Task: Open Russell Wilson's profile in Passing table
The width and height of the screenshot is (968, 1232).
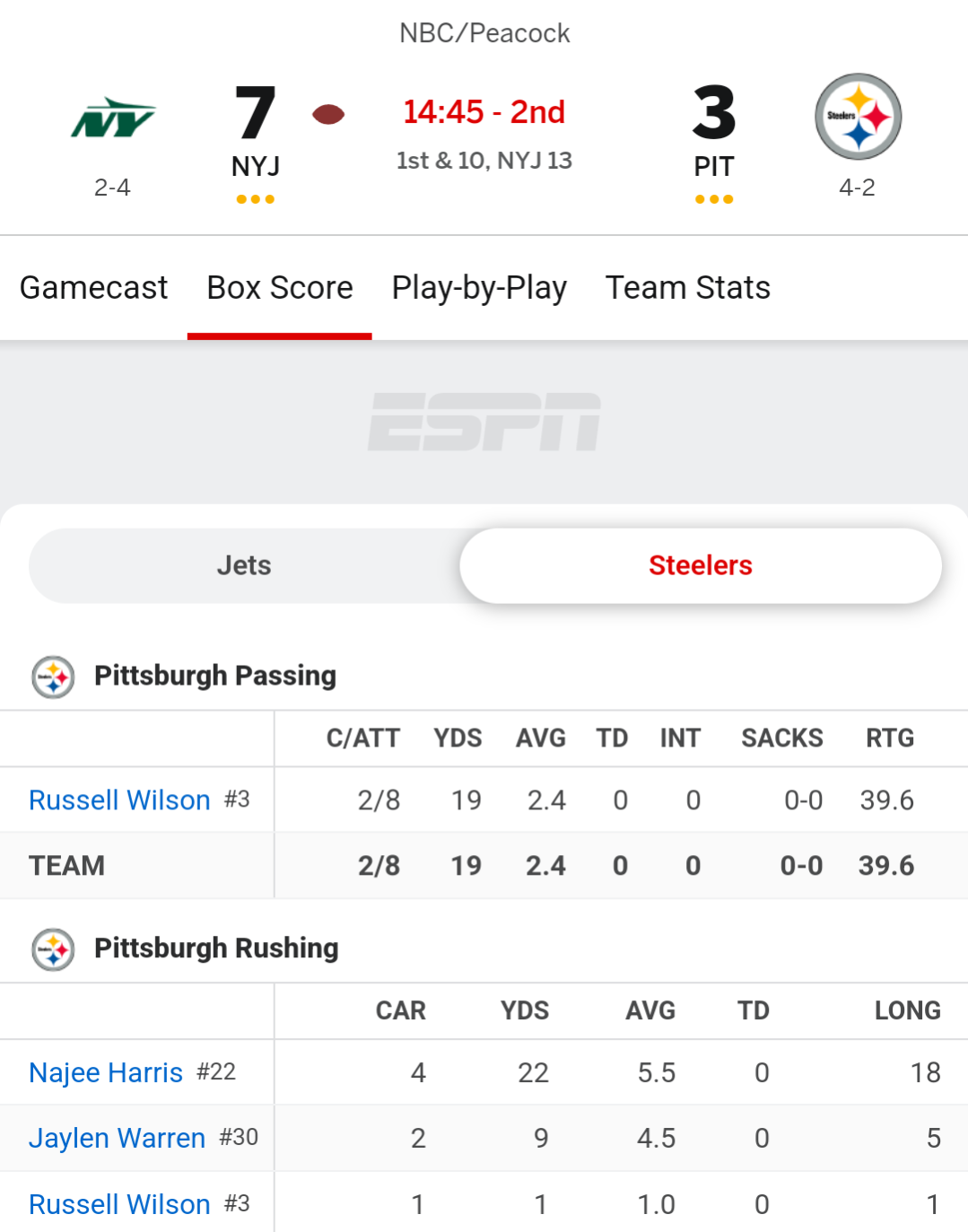Action: click(x=119, y=799)
